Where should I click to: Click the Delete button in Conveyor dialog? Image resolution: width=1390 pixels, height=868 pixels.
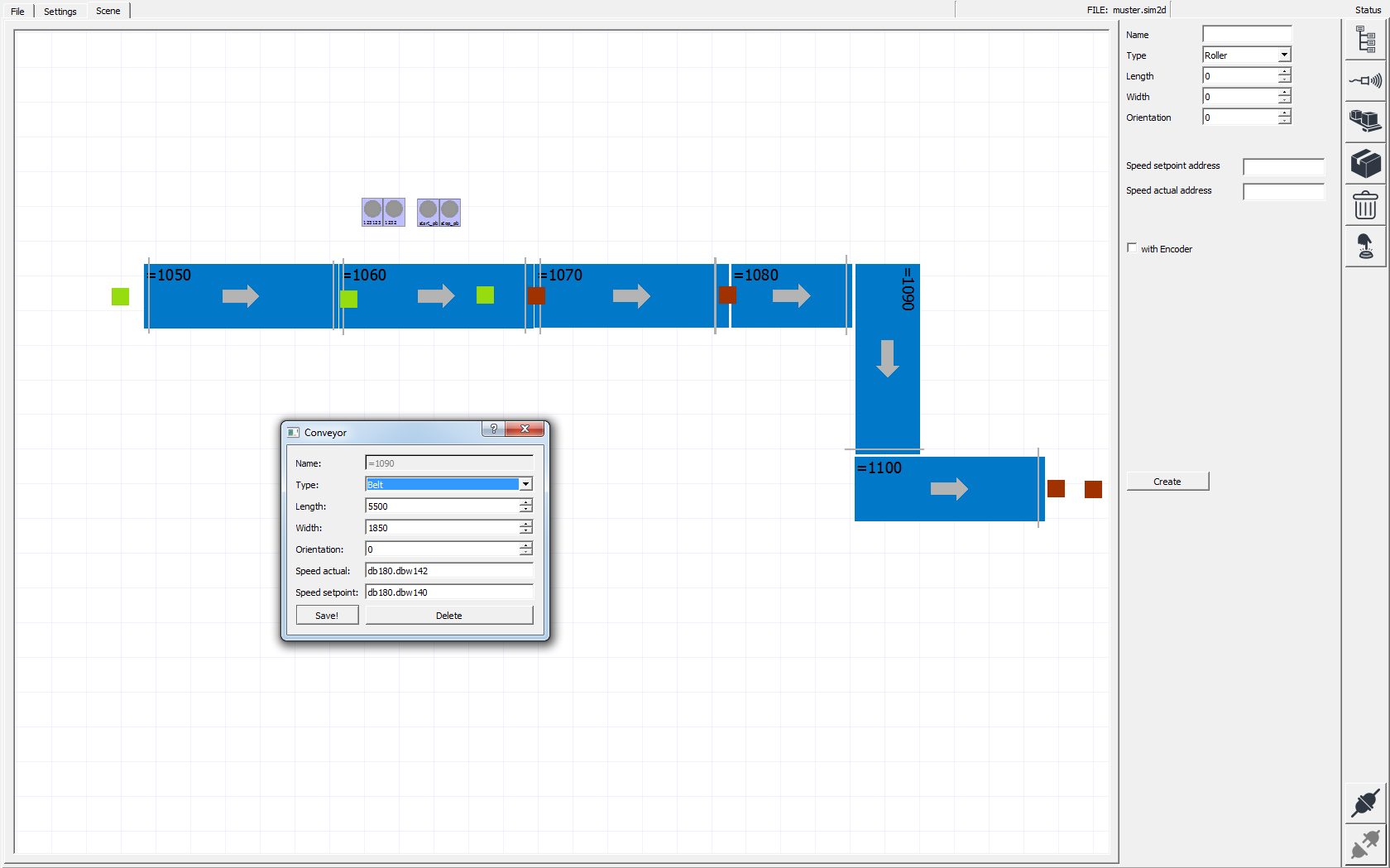tap(449, 615)
